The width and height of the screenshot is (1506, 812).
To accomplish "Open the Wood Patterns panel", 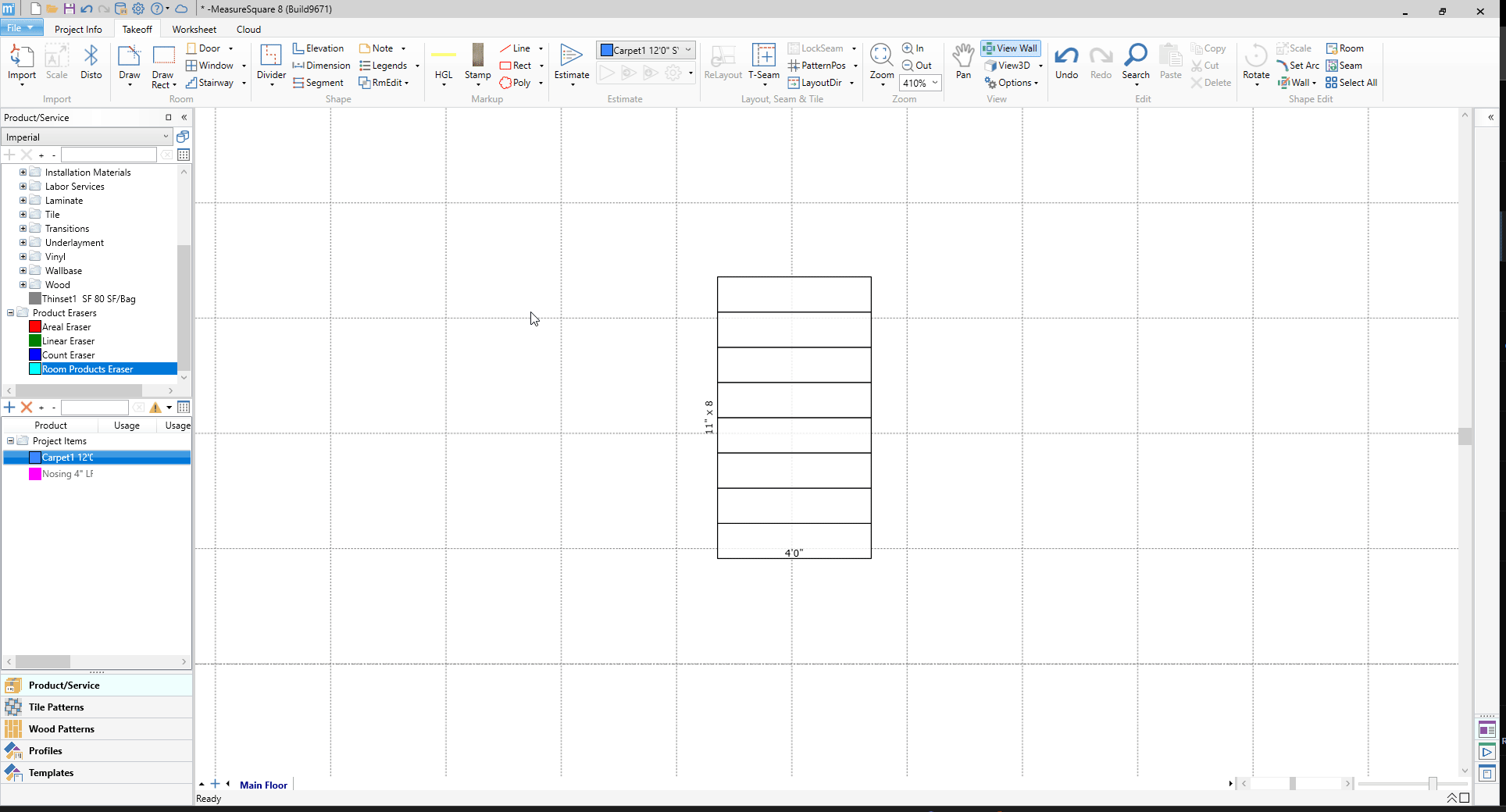I will [97, 729].
